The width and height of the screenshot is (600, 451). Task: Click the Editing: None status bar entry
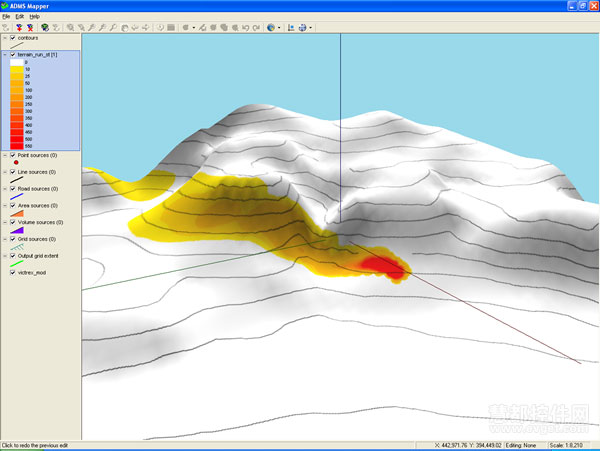521,445
